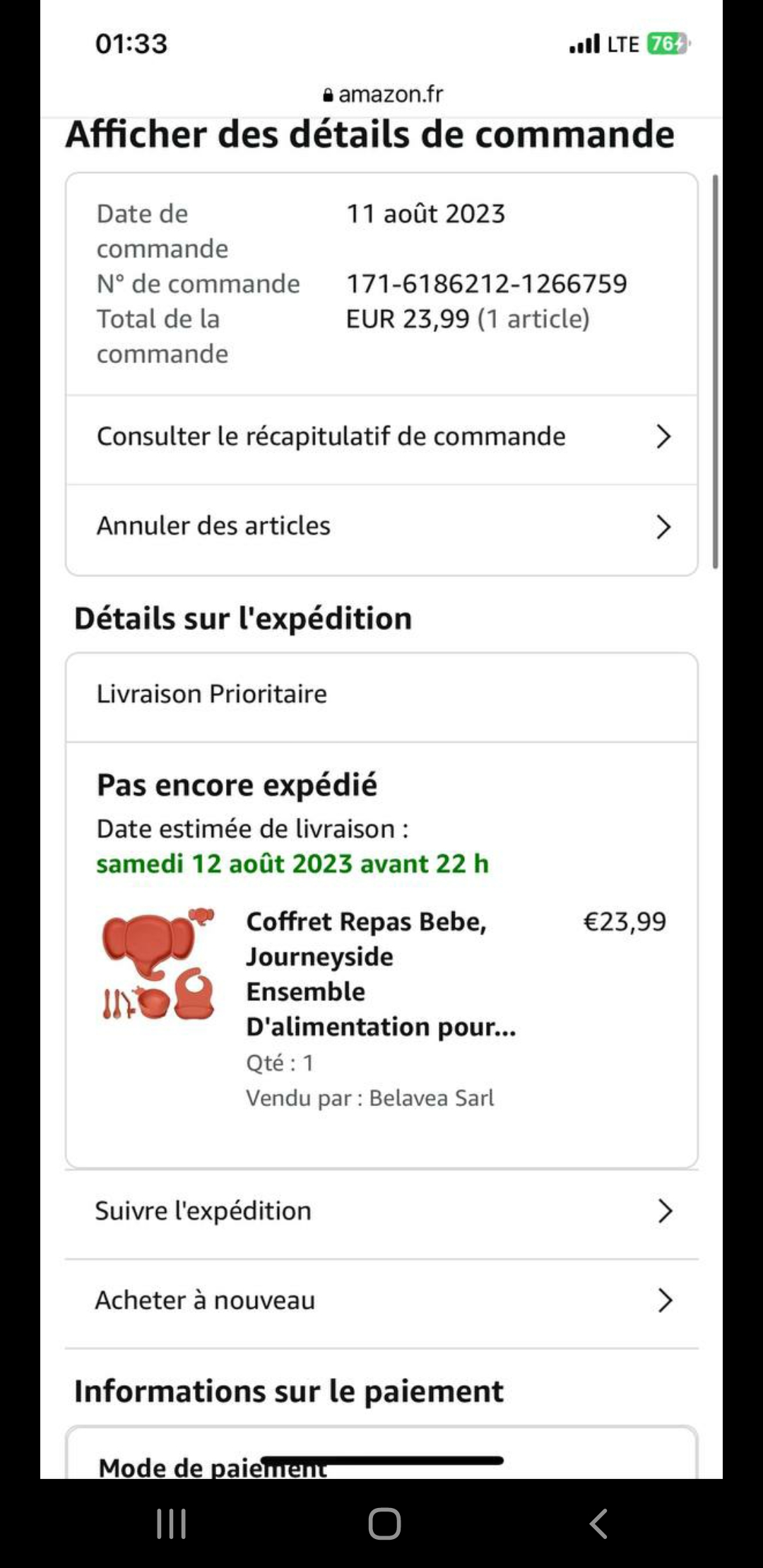Open the recent apps navigation icon
This screenshot has height=1568, width=763.
[x=171, y=1524]
